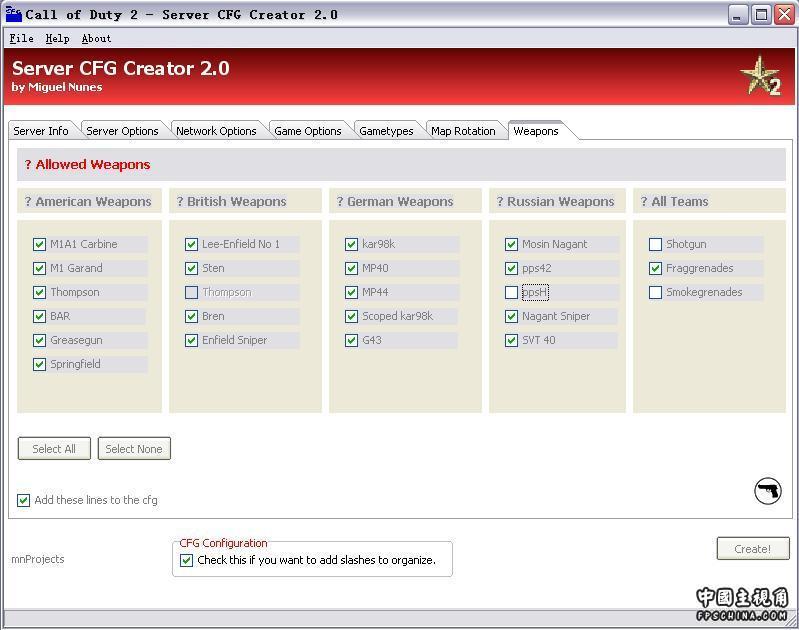799x630 pixels.
Task: Open the File menu
Action: [x=21, y=39]
